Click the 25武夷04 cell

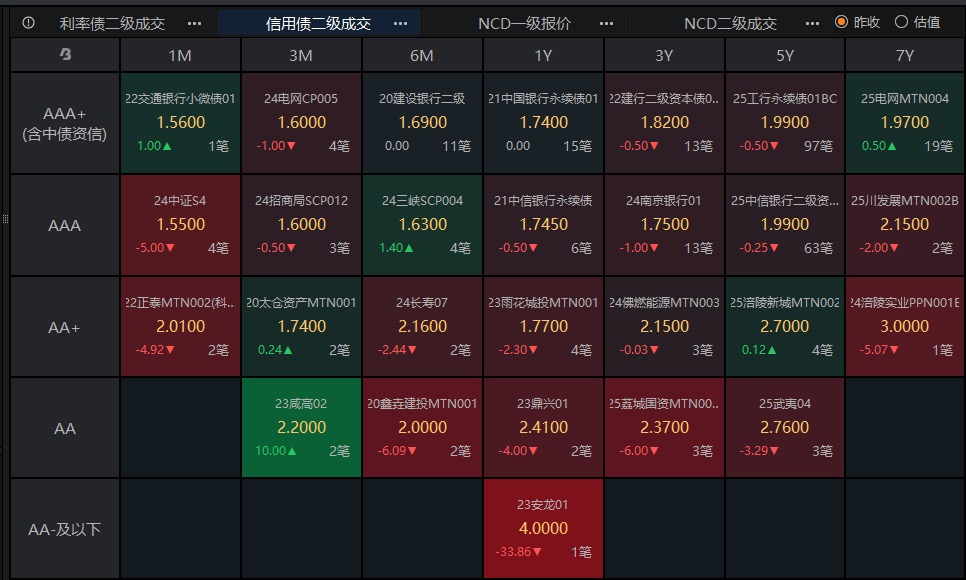click(x=785, y=428)
